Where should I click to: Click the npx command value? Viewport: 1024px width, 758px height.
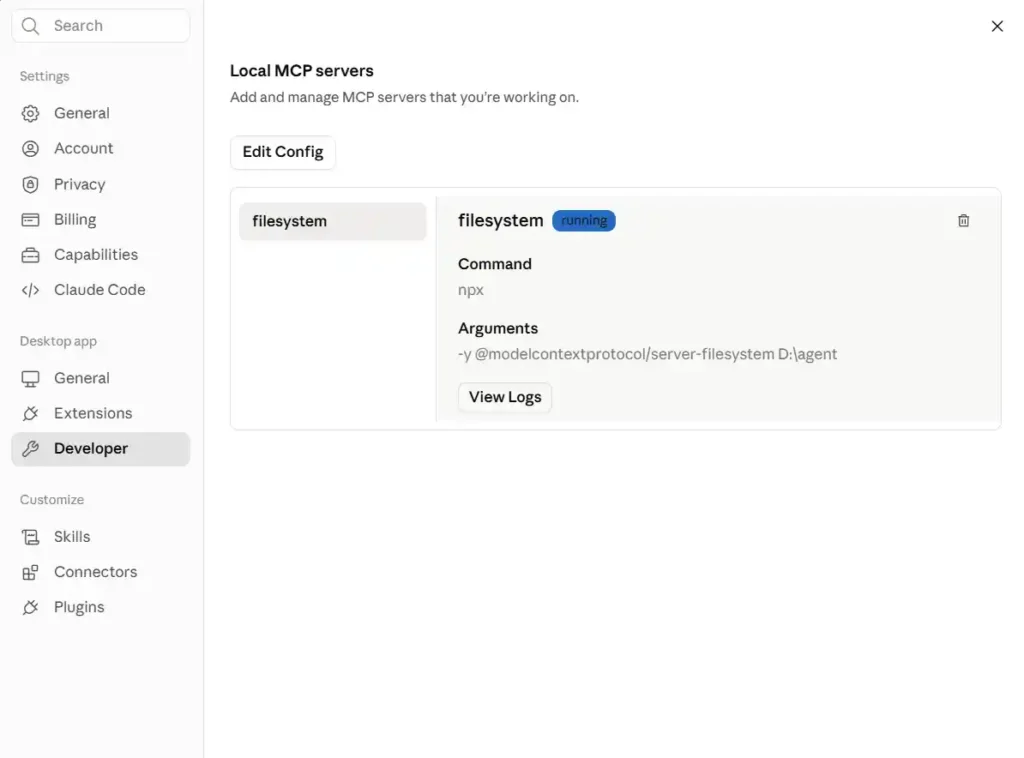coord(471,290)
